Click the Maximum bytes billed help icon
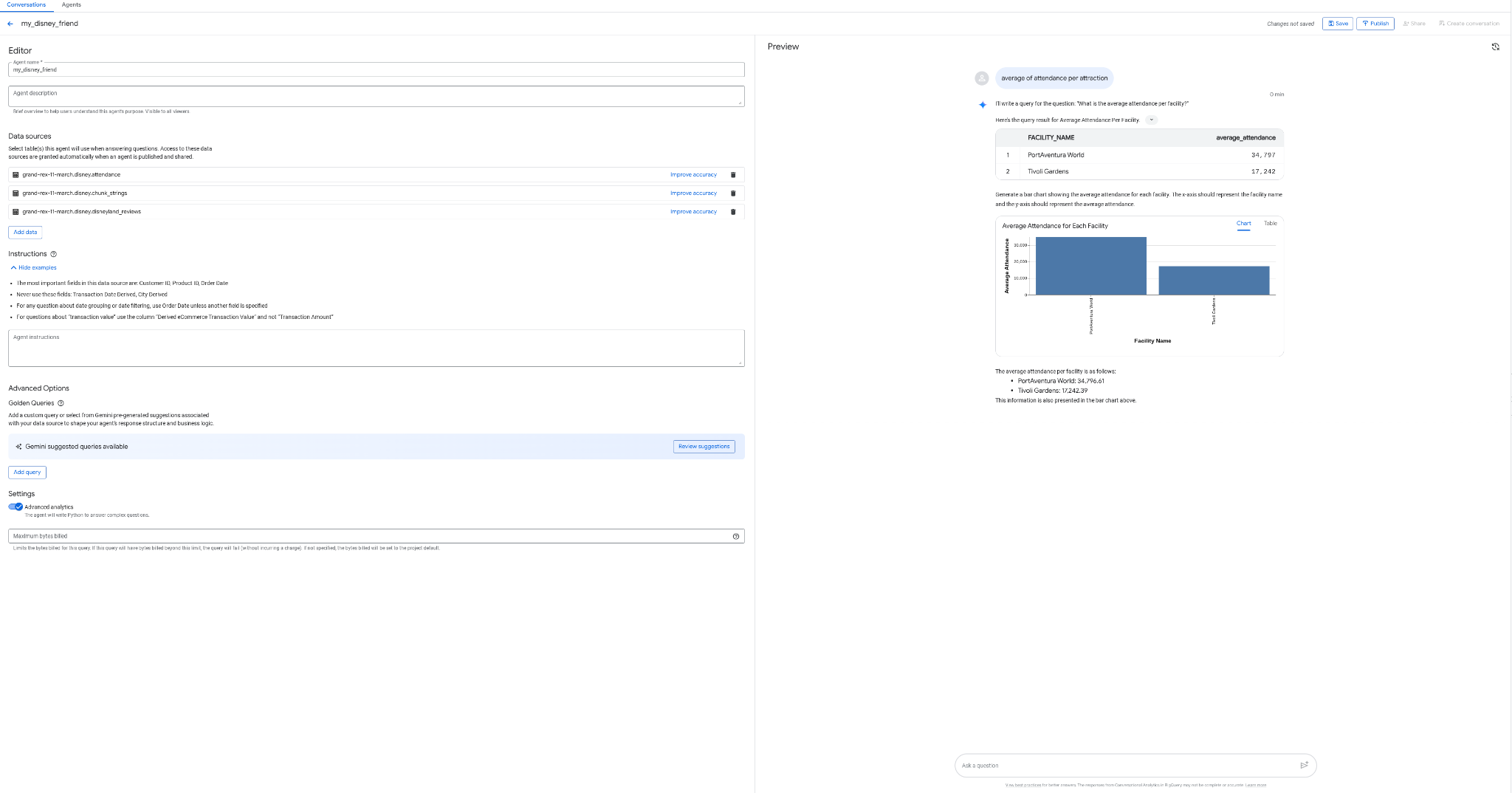The height and width of the screenshot is (793, 1512). [x=735, y=537]
